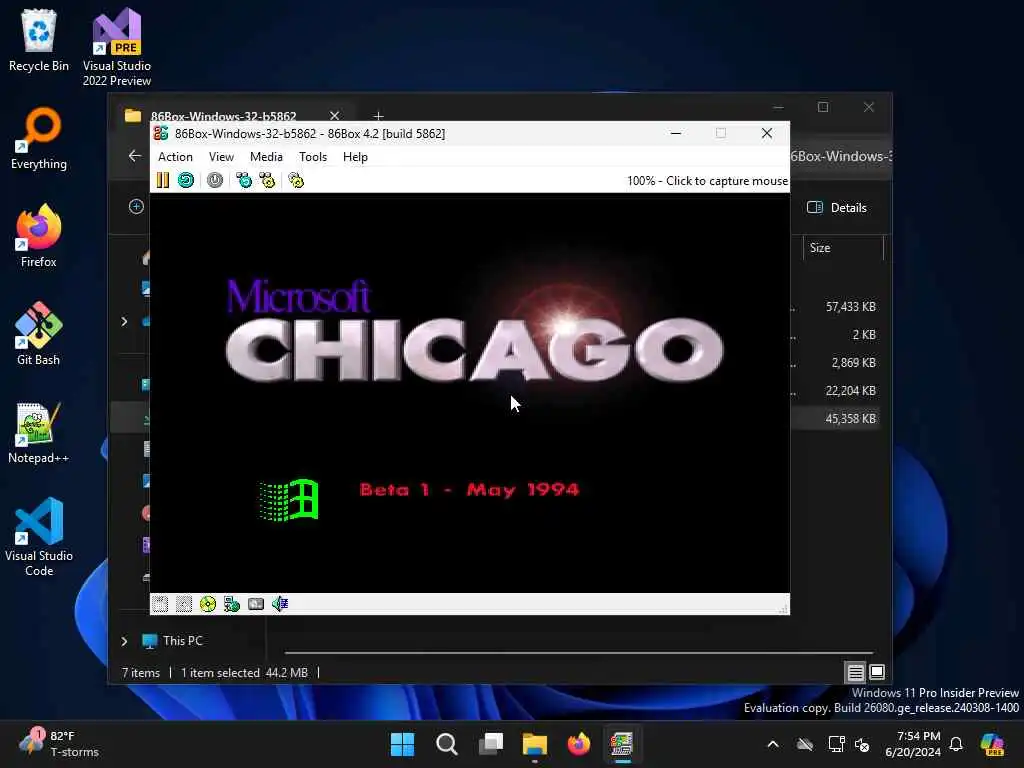Show hidden system tray icons
The image size is (1024, 768).
coord(773,744)
